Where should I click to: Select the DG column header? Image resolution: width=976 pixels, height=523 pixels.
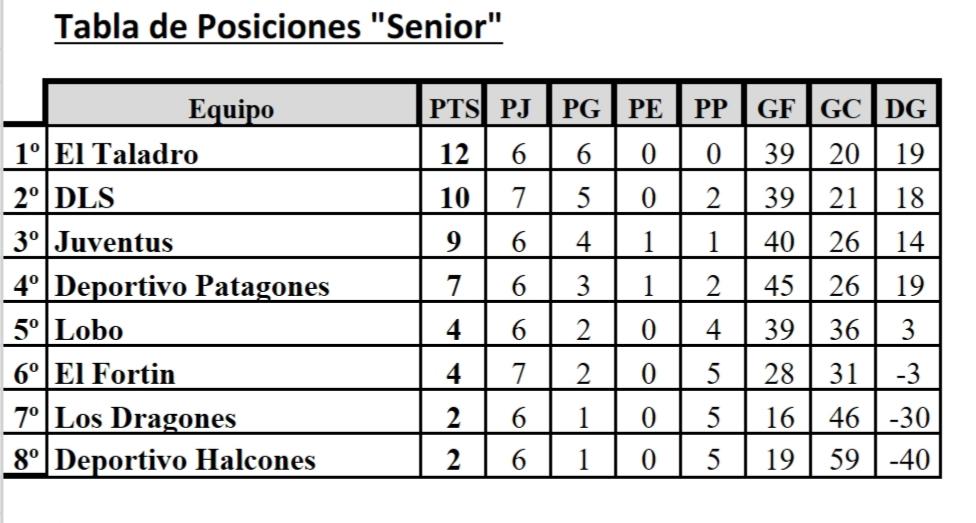906,108
